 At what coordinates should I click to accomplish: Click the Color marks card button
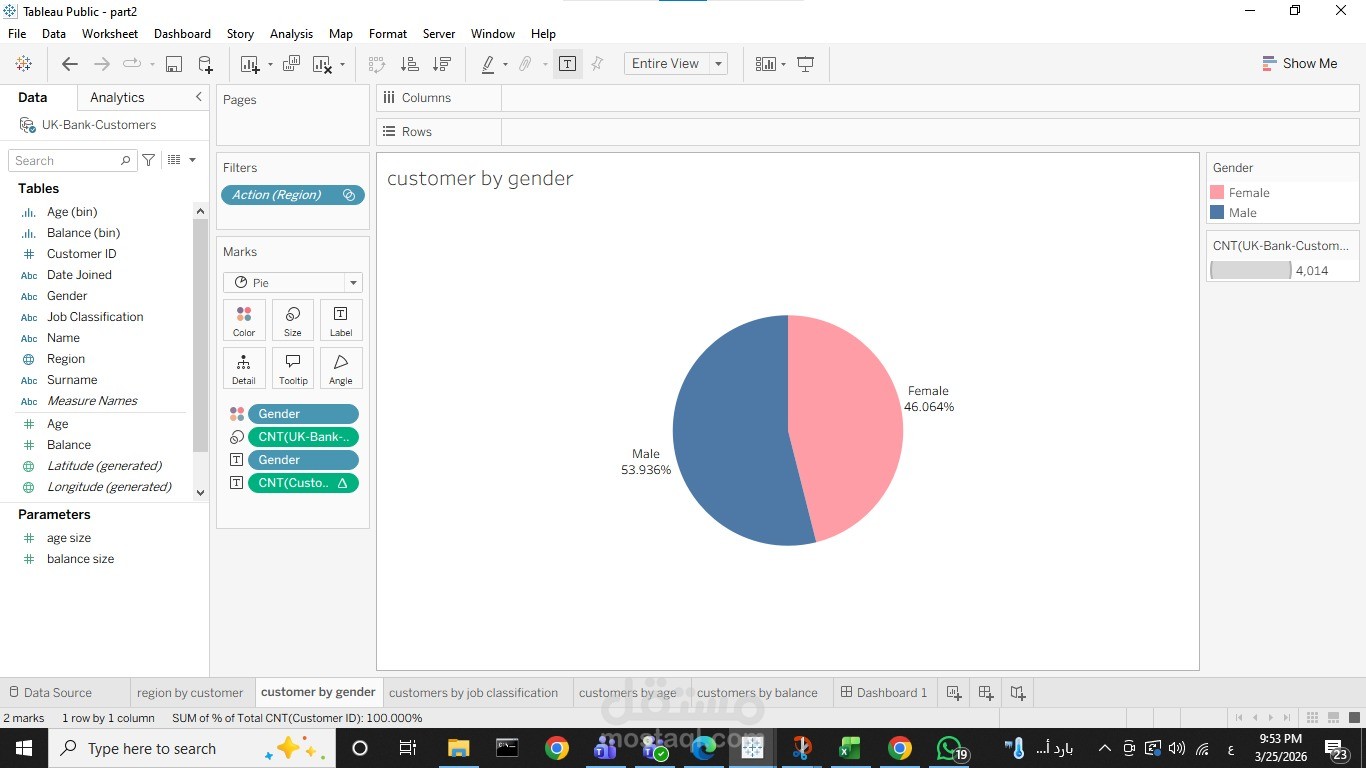[x=244, y=320]
